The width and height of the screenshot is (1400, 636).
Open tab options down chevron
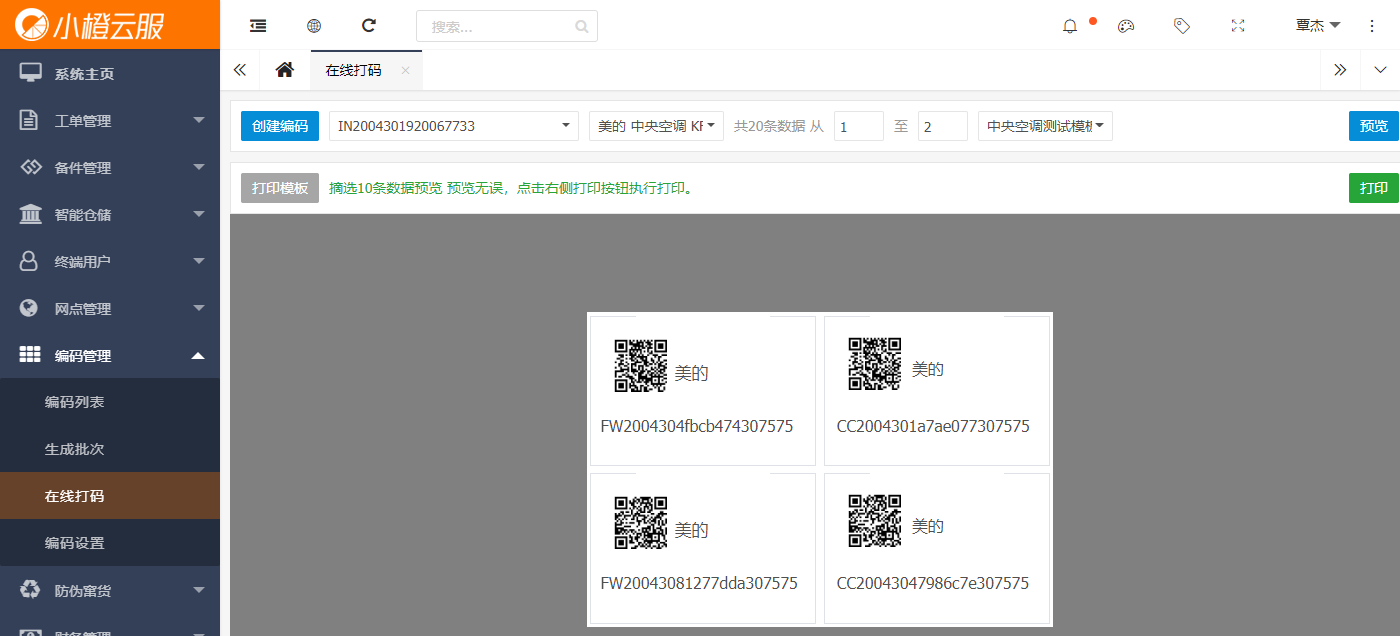point(1381,70)
